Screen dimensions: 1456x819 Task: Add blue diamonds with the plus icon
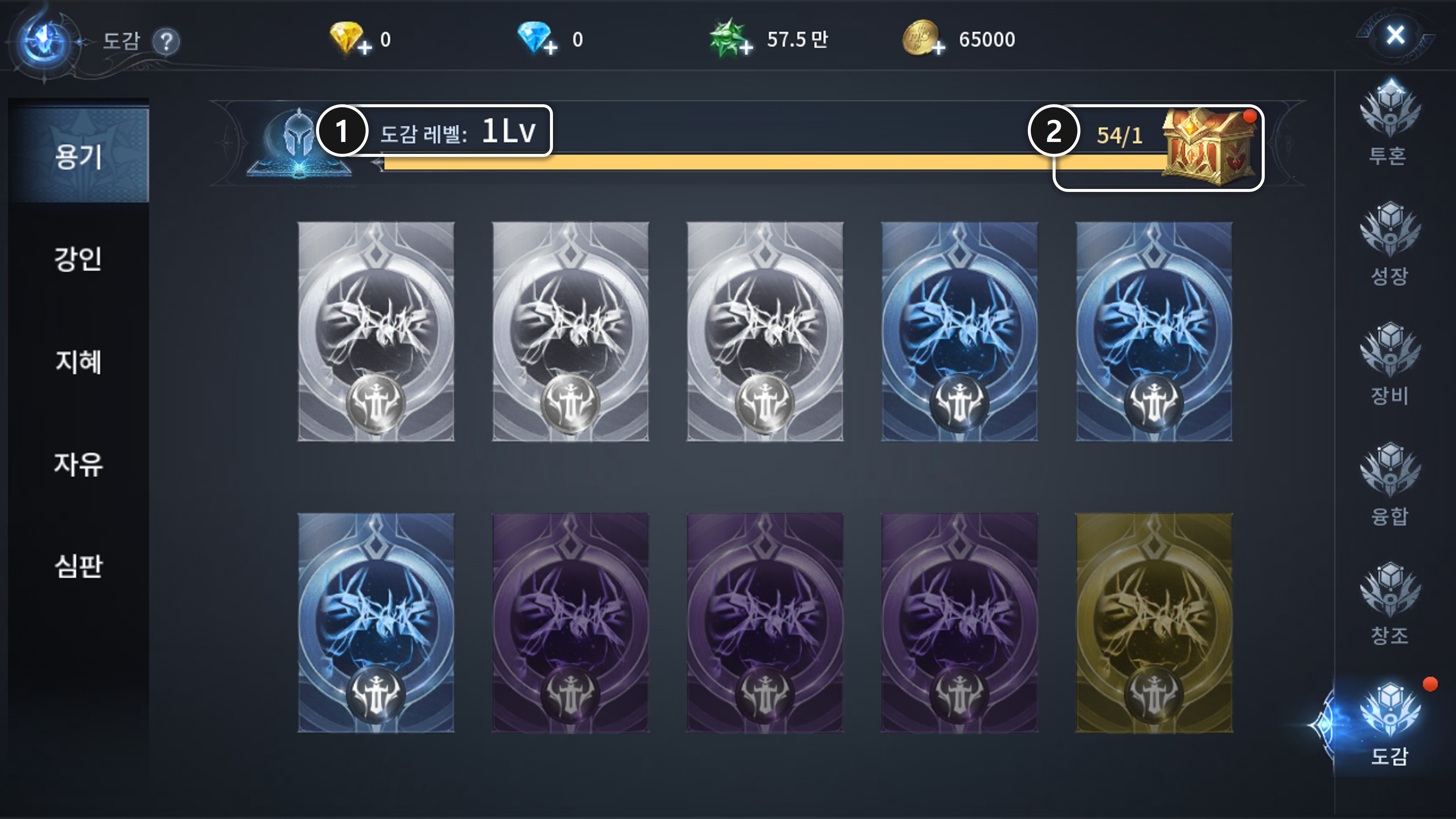(x=551, y=48)
